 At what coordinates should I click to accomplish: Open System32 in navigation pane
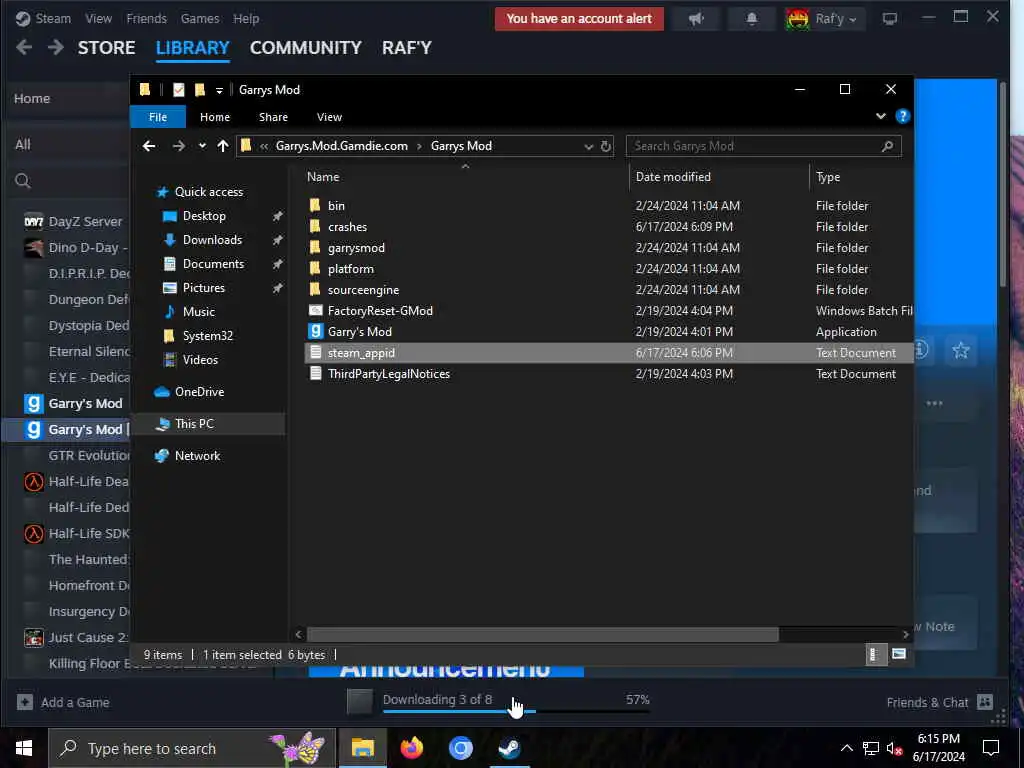click(x=207, y=336)
